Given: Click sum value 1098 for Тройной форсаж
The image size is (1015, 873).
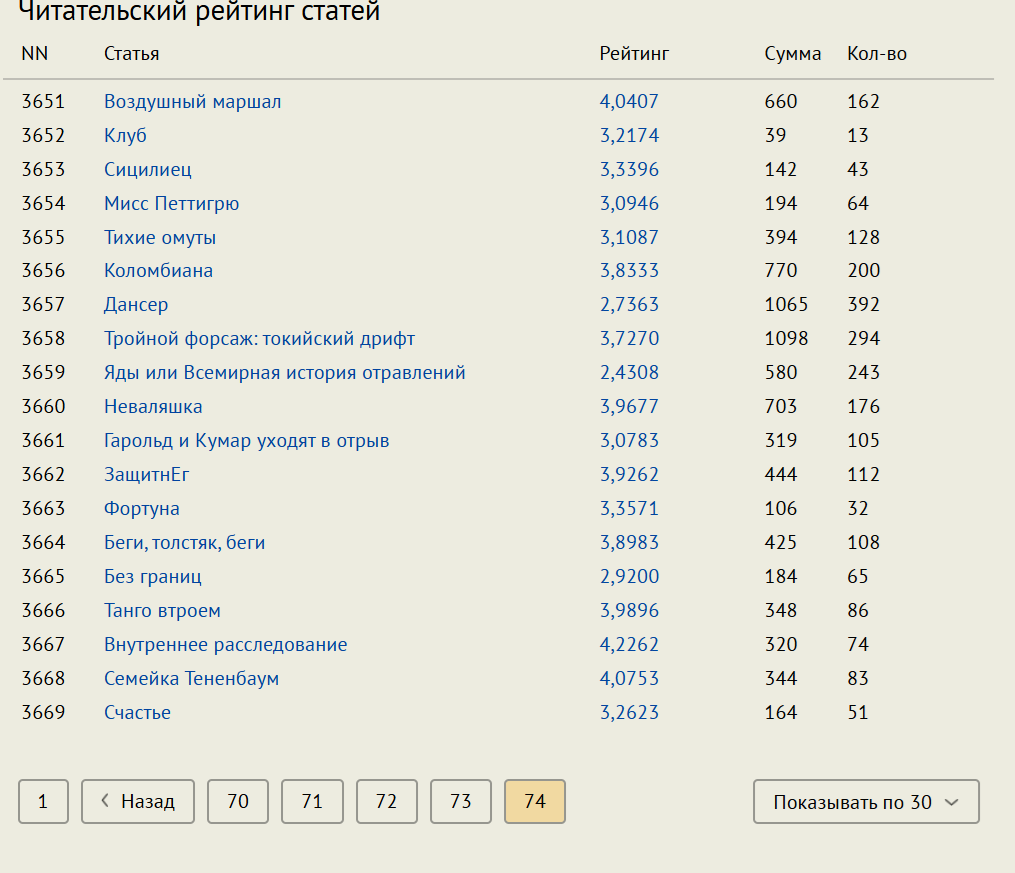Looking at the screenshot, I should 786,338.
